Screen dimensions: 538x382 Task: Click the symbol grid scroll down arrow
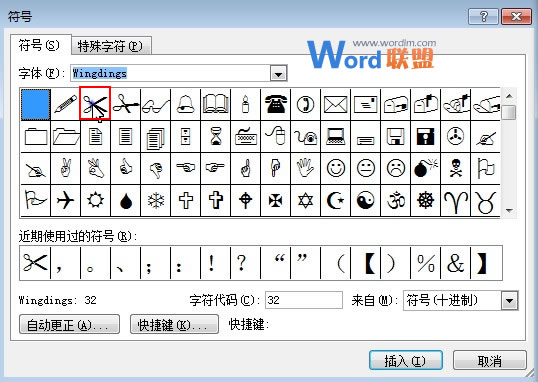coord(510,210)
